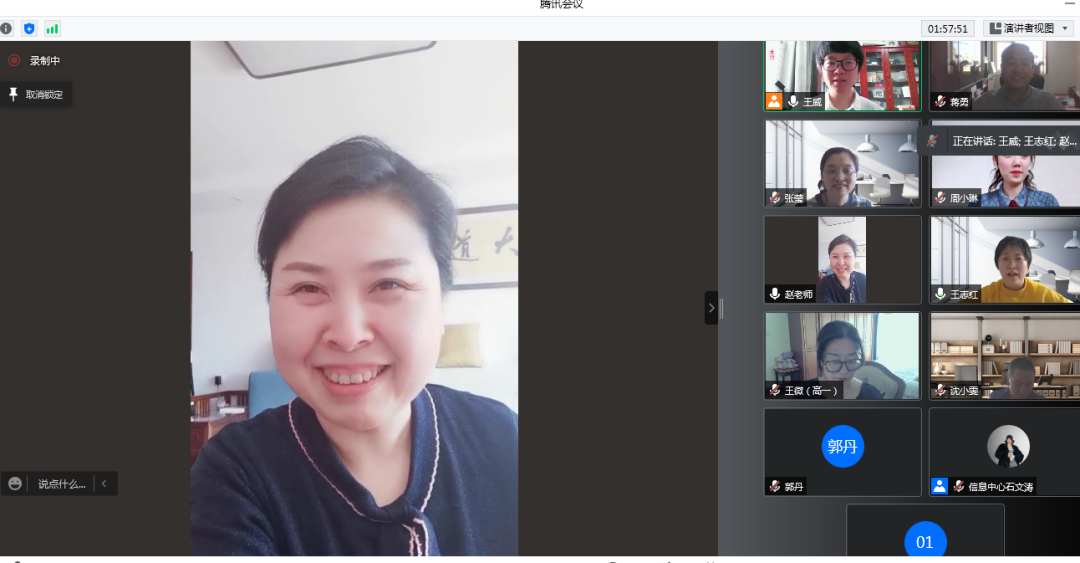Click 周小琳's muted microphone icon
This screenshot has height=563, width=1080.
click(940, 198)
